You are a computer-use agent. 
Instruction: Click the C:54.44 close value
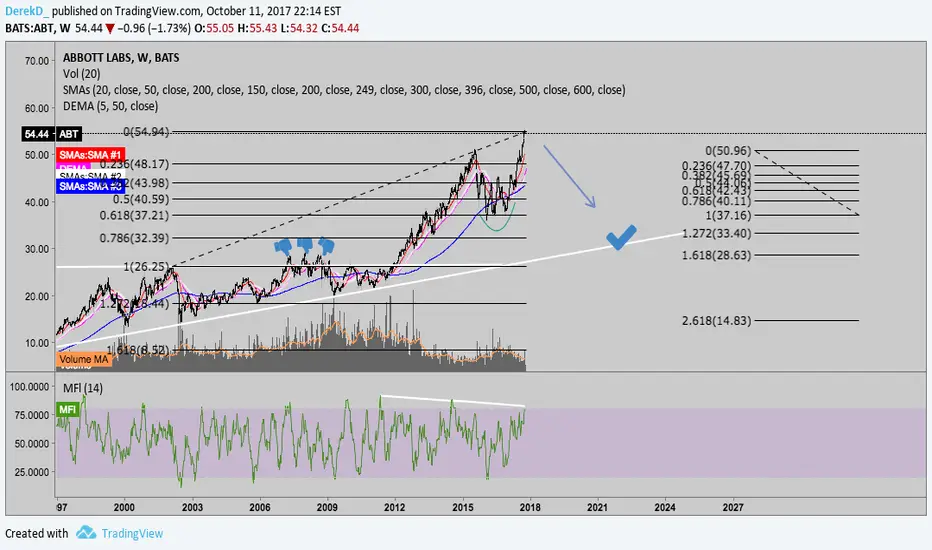340,28
